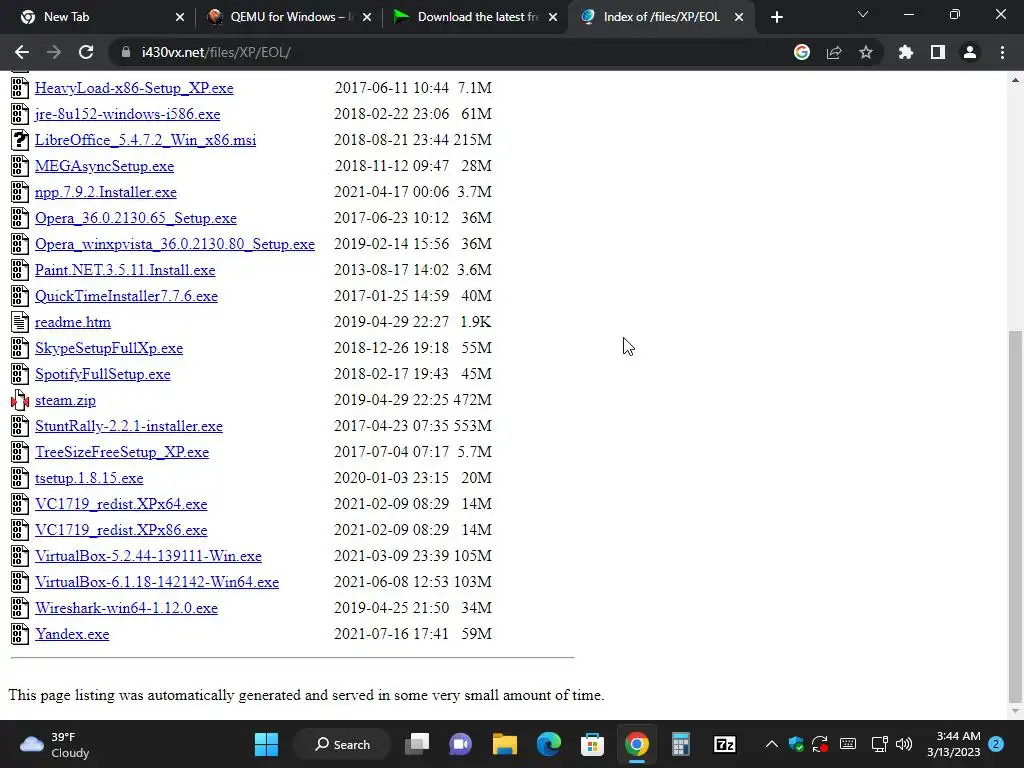Click the text-file icon beside readme.htm
The height and width of the screenshot is (768, 1024).
[x=20, y=322]
